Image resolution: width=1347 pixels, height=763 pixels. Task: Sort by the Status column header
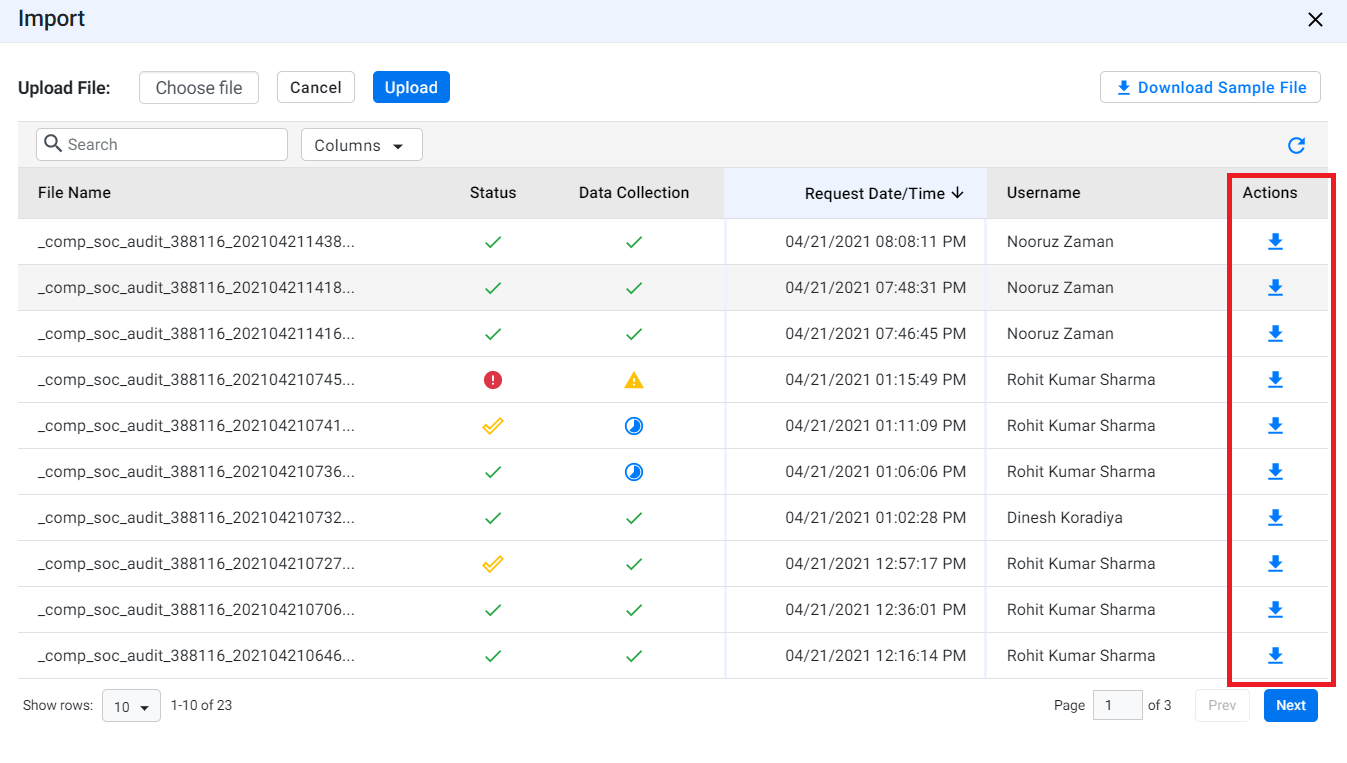click(x=493, y=193)
